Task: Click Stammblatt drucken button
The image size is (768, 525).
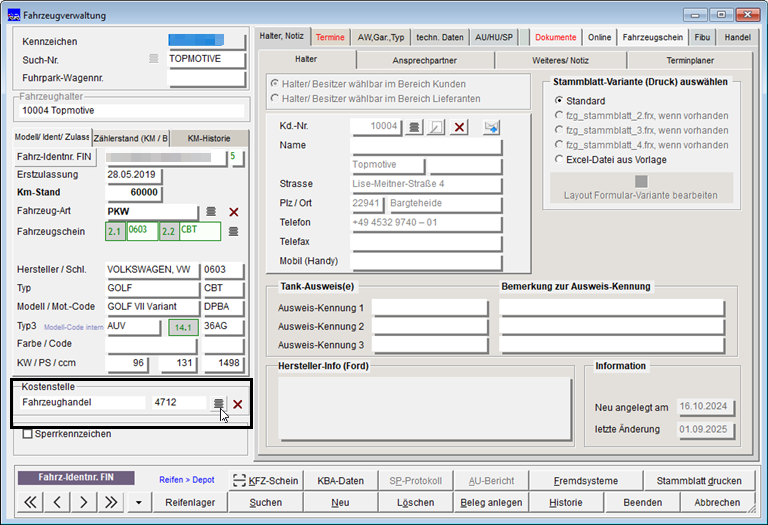Action: (x=699, y=481)
